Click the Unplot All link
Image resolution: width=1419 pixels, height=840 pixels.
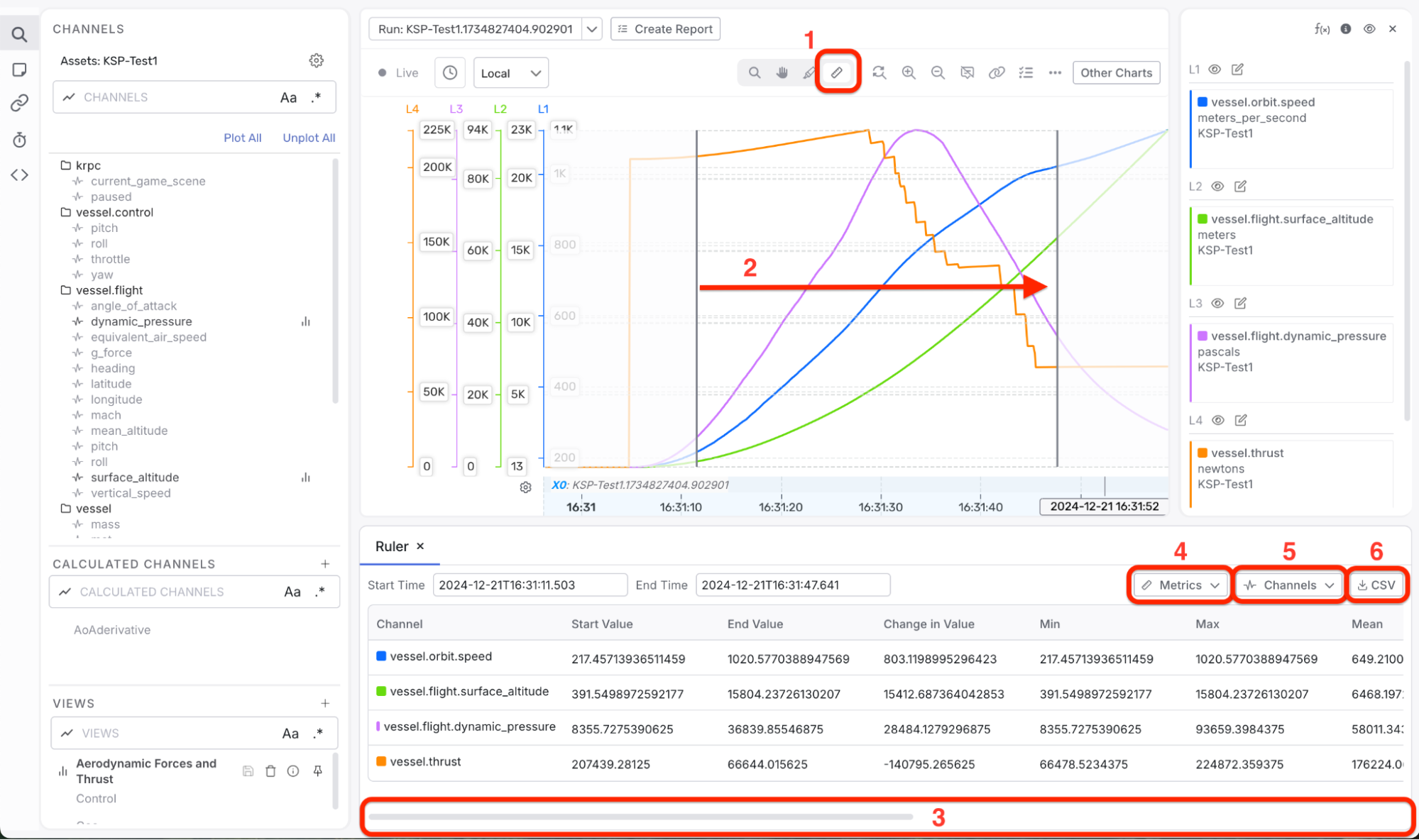click(x=309, y=138)
